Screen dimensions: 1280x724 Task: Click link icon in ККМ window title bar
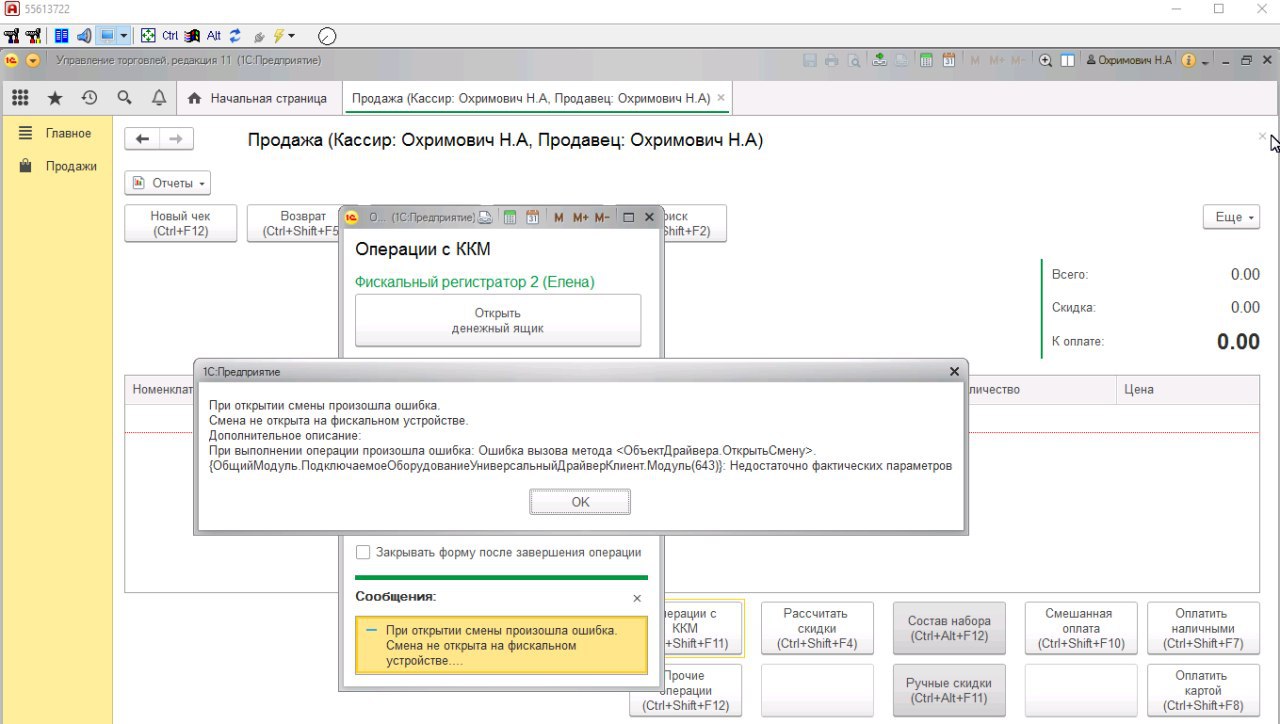pos(485,217)
